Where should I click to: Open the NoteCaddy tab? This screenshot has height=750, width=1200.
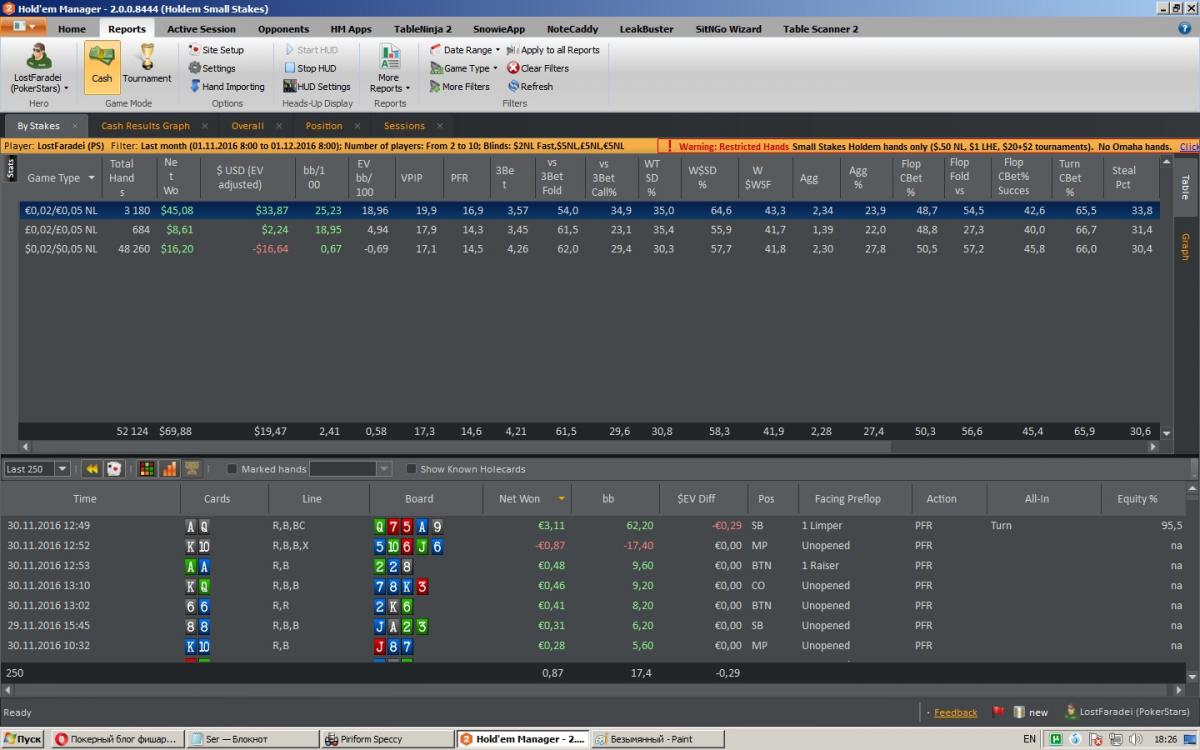click(x=574, y=29)
